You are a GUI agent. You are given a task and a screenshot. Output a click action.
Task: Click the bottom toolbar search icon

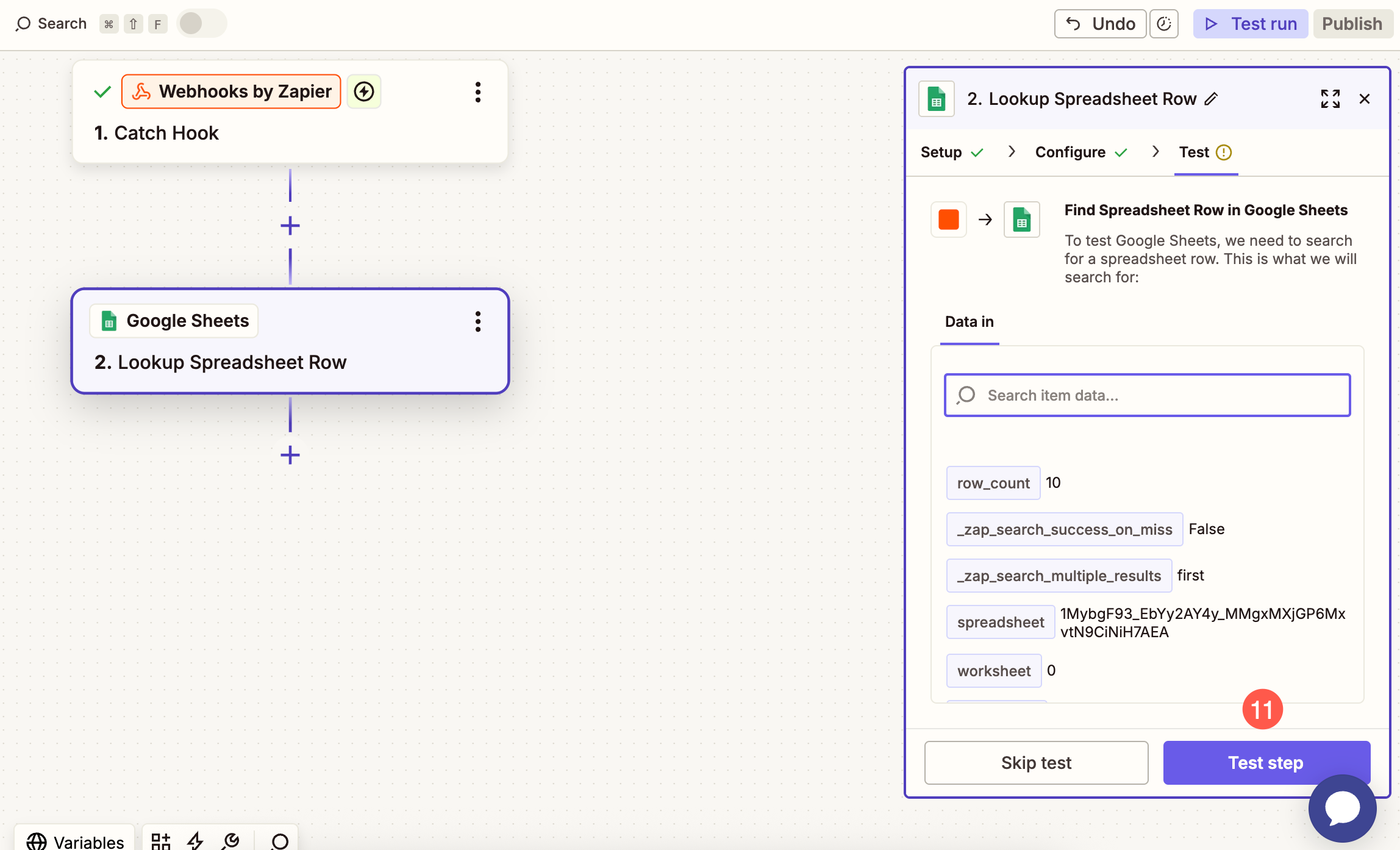(279, 841)
